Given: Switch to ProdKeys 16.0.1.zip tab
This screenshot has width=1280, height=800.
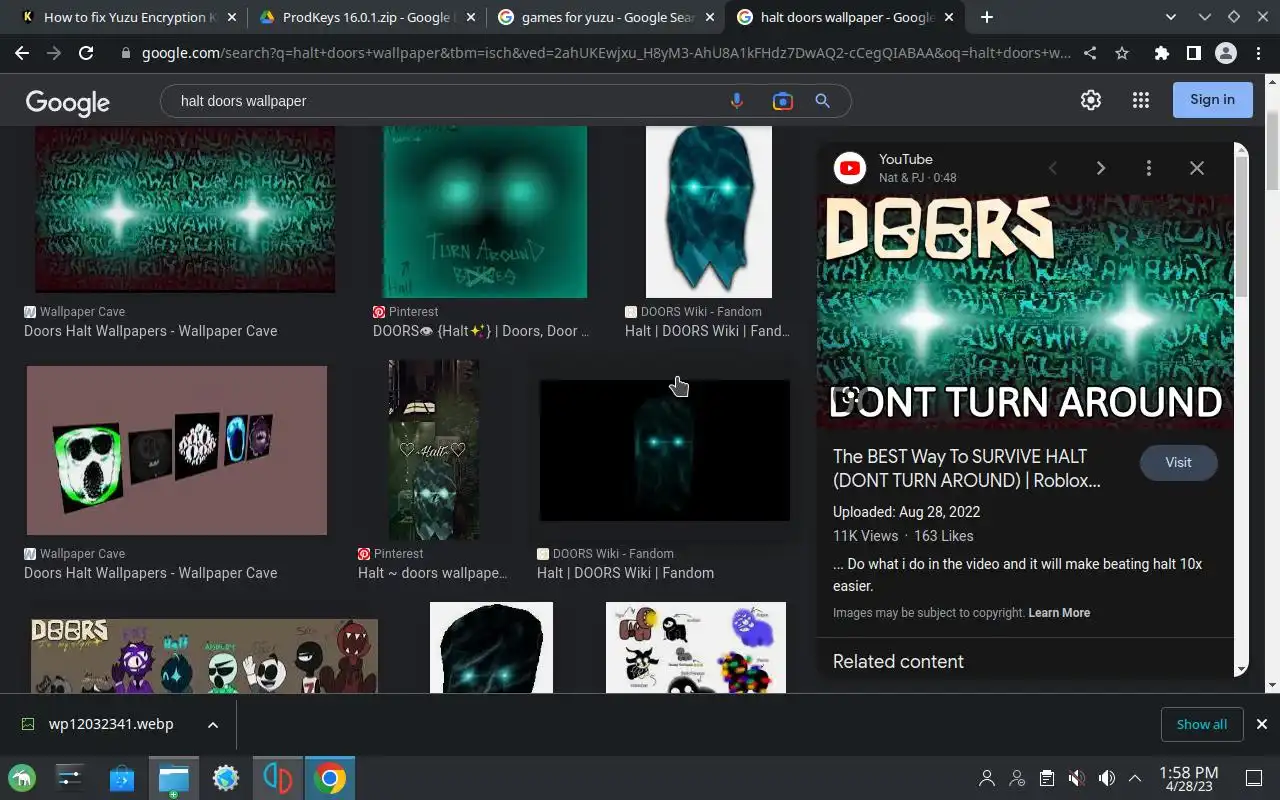Looking at the screenshot, I should [365, 17].
